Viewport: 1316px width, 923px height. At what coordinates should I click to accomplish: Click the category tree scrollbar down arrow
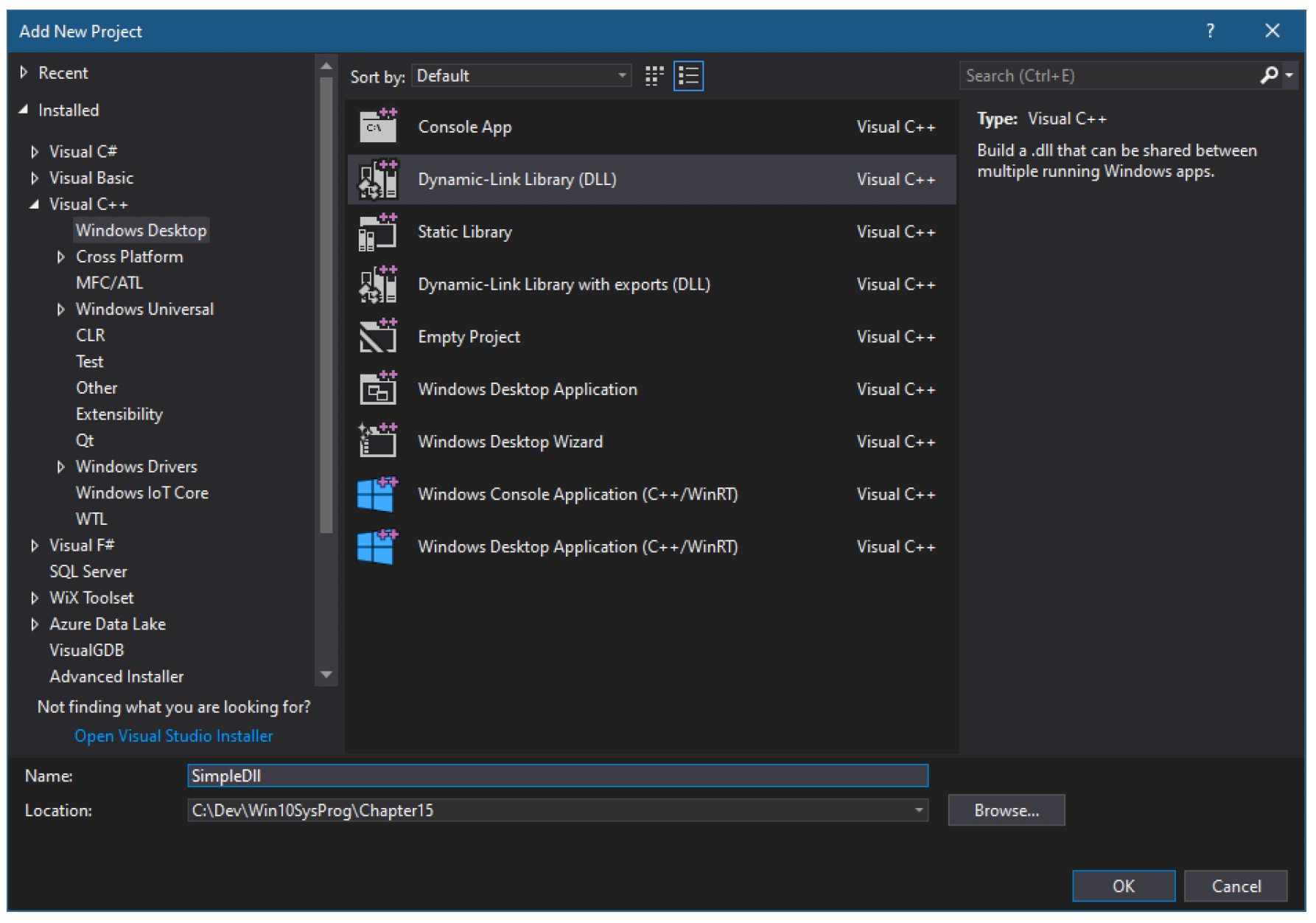pyautogui.click(x=326, y=675)
